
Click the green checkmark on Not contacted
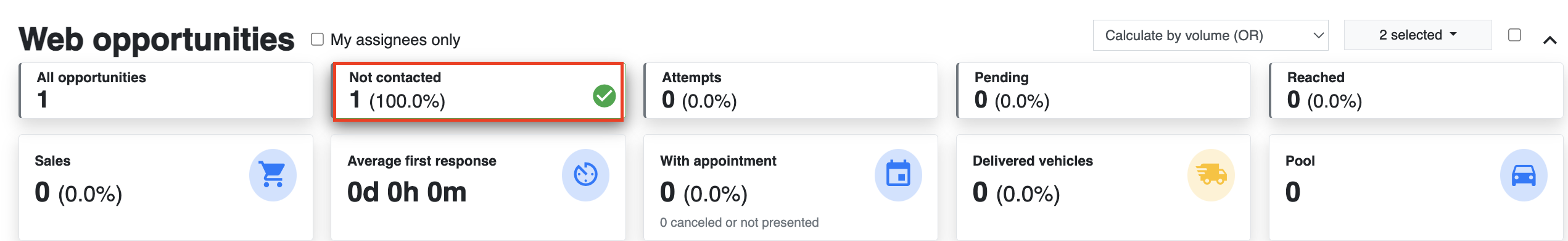tap(604, 96)
